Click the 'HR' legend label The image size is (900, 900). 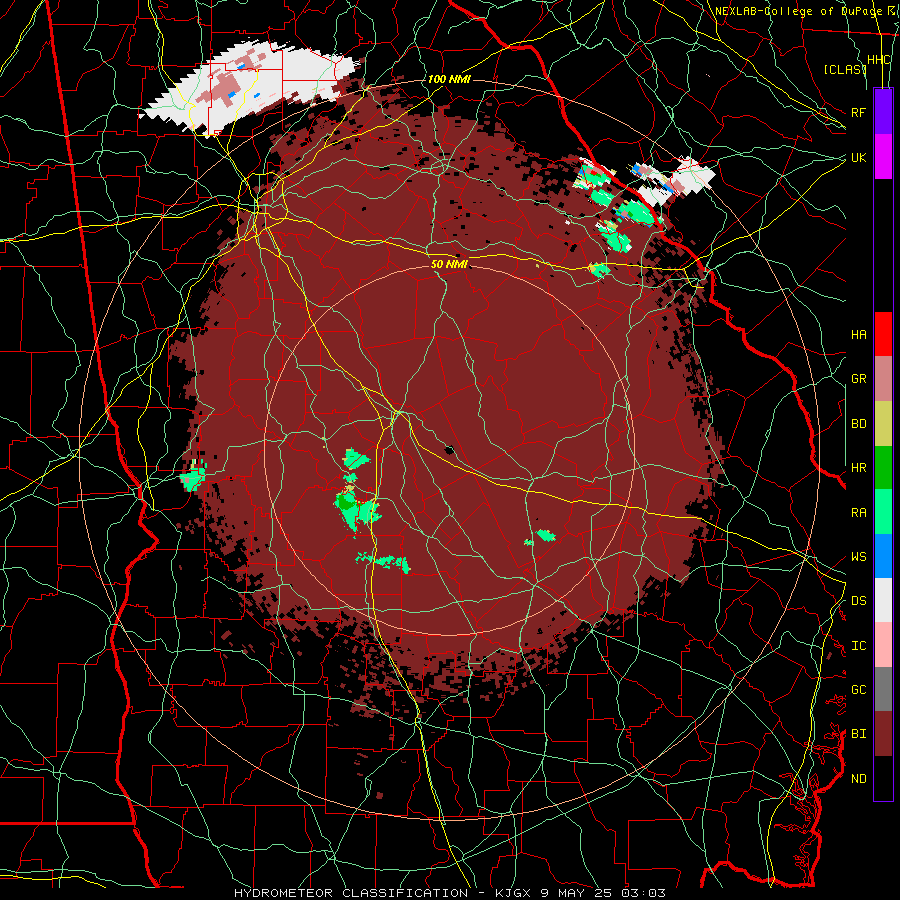tap(859, 468)
